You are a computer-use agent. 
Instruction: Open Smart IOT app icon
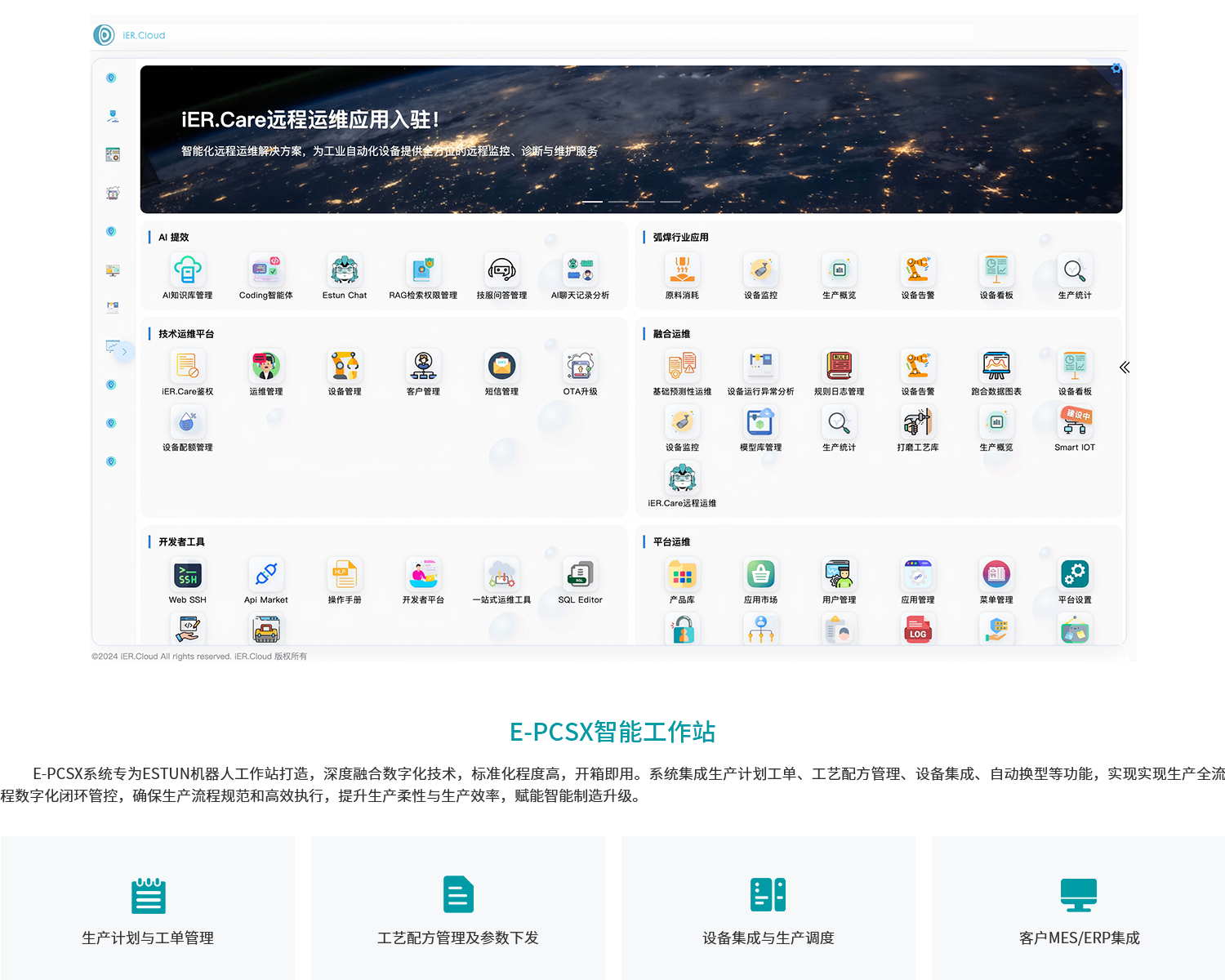pyautogui.click(x=1075, y=421)
